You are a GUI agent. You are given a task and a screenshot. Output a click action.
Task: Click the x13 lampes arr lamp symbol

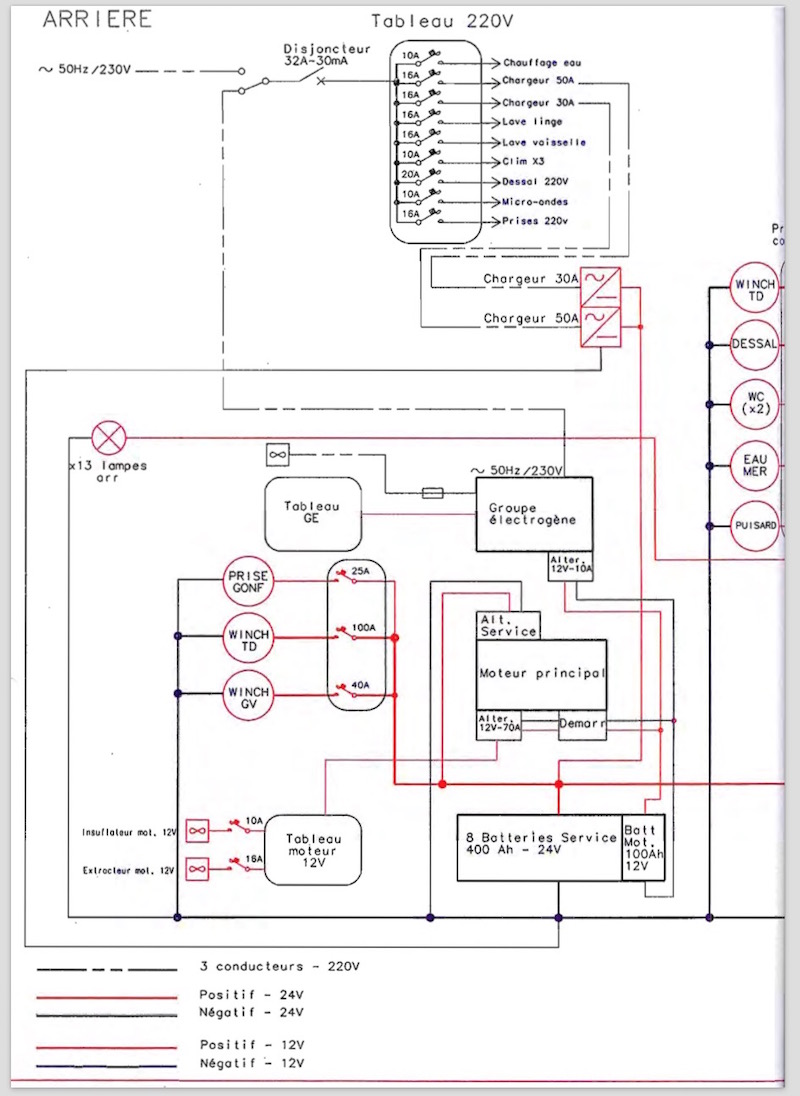(106, 438)
